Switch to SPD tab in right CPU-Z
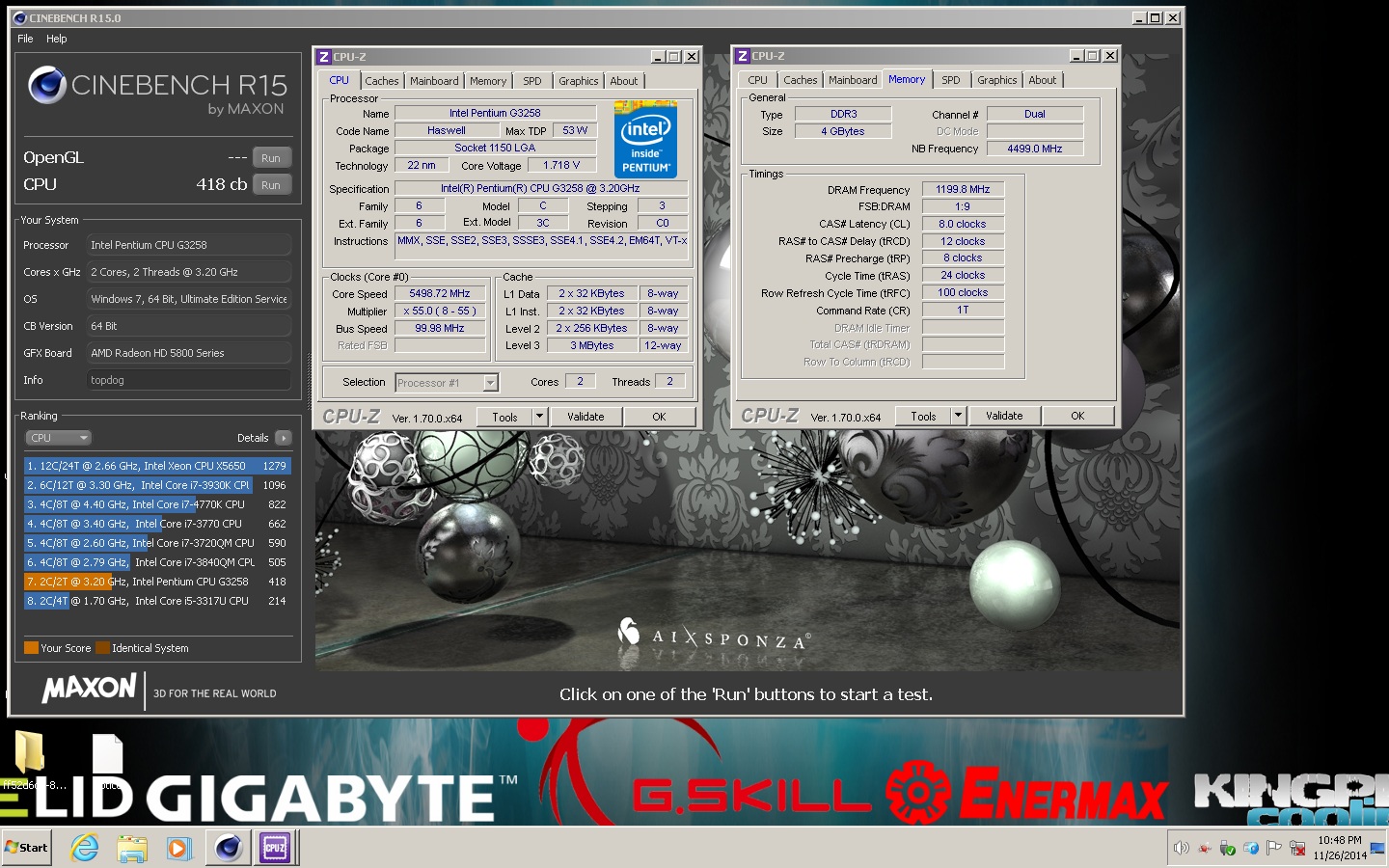Viewport: 1389px width, 868px height. point(951,80)
